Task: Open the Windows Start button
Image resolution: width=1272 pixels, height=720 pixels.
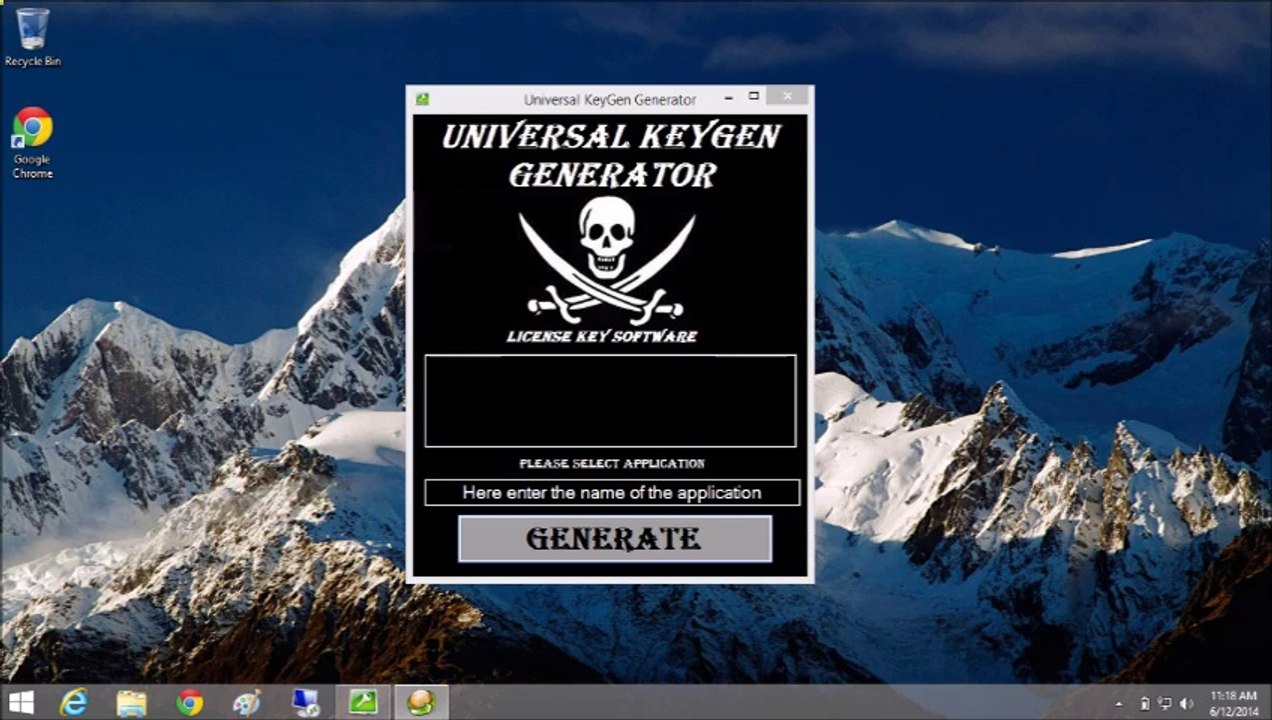Action: coord(21,703)
